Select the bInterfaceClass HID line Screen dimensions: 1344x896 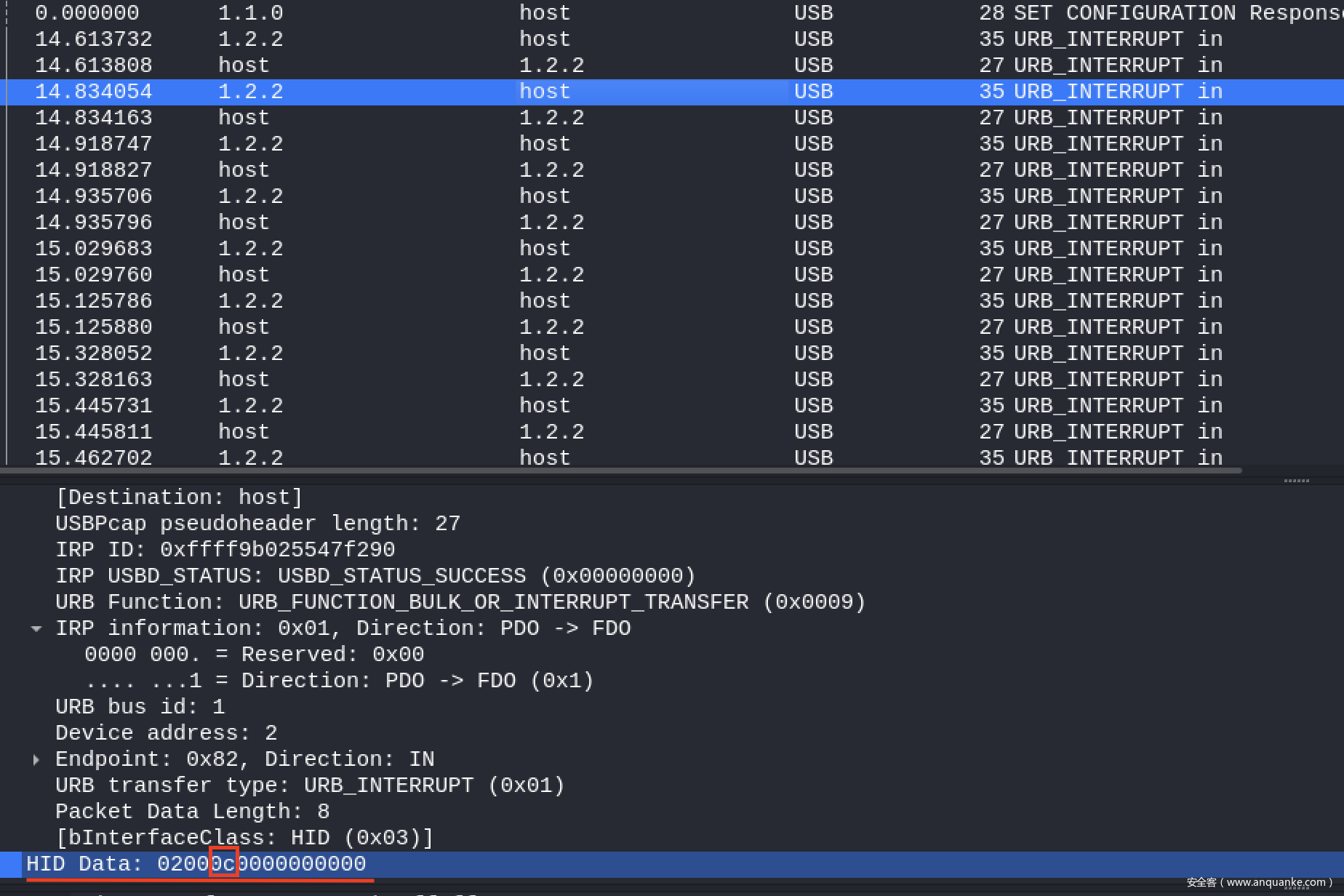click(x=244, y=838)
